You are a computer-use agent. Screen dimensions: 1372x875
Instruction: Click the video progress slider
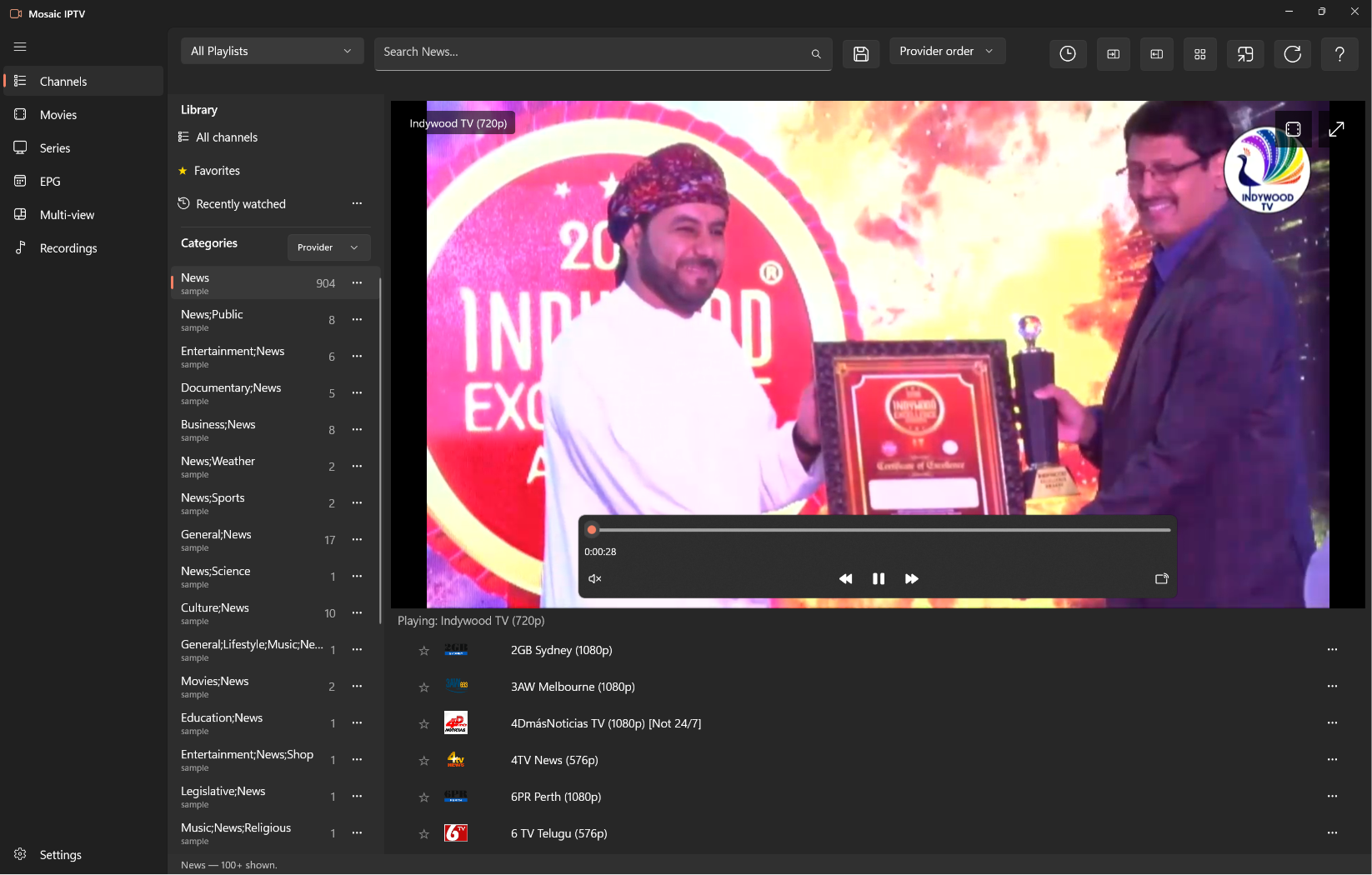[x=879, y=530]
